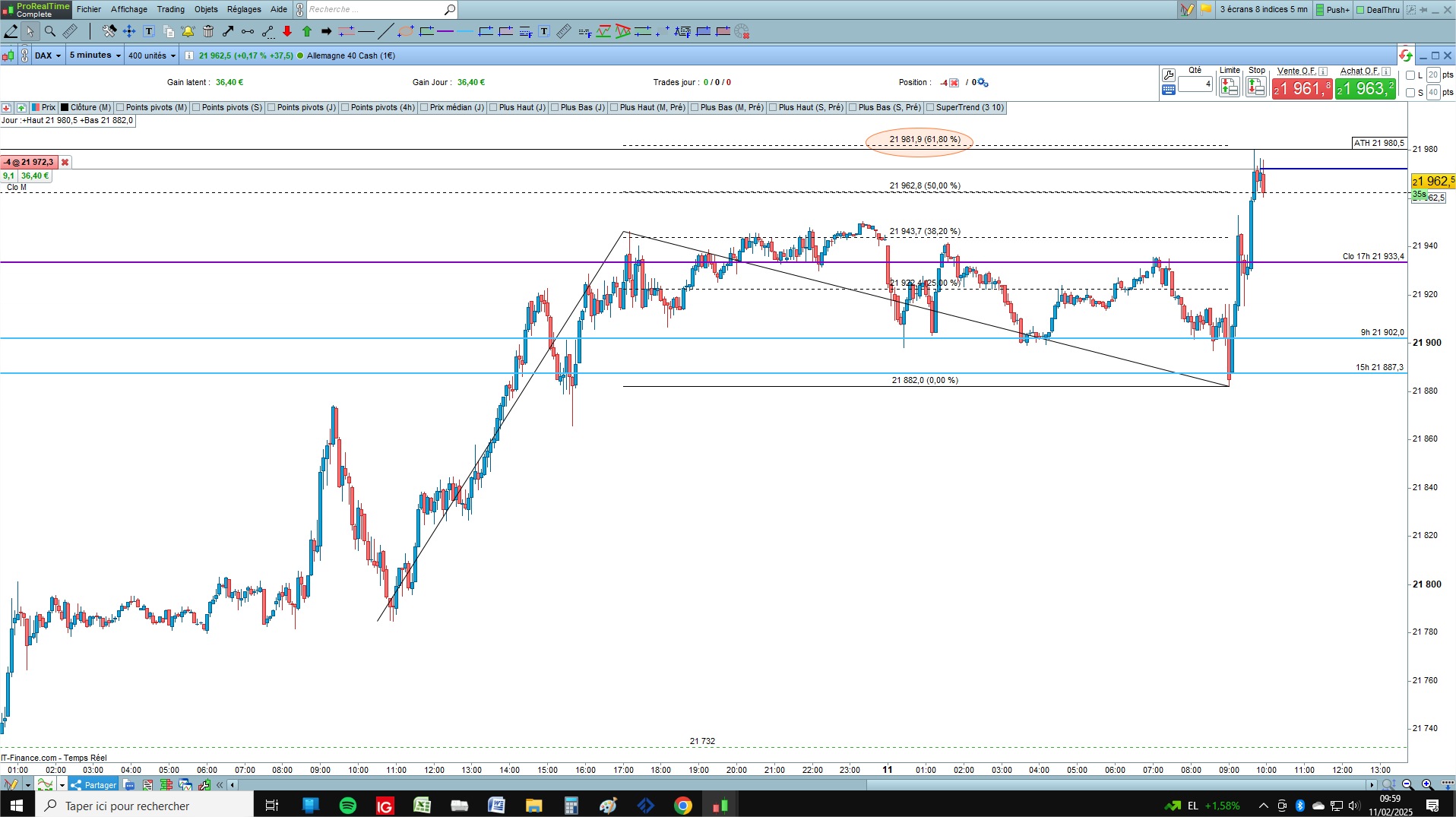Open the Aide menu

pos(279,10)
